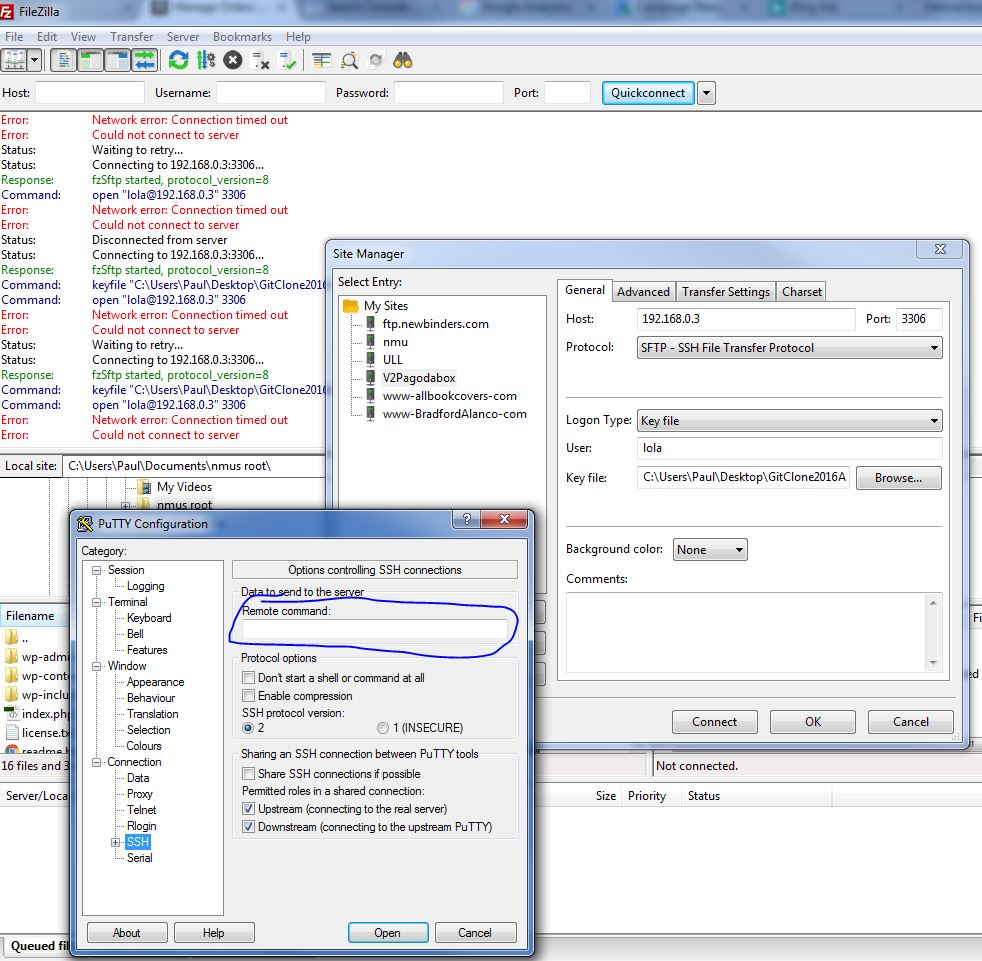Click the Remote command input field
The width and height of the screenshot is (982, 961).
coord(375,629)
